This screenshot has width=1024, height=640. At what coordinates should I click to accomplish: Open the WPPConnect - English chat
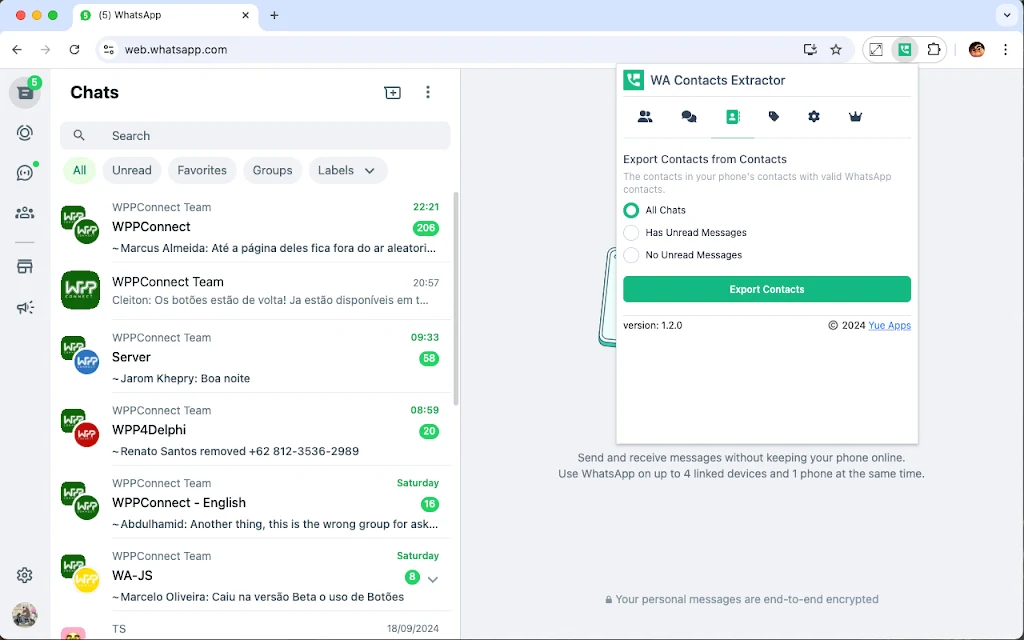255,503
